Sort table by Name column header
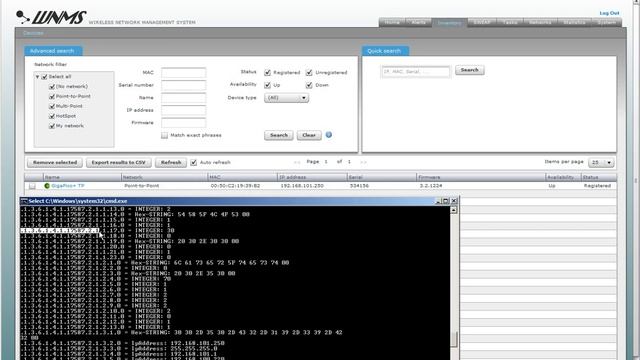Image resolution: width=640 pixels, height=360 pixels. (82, 177)
